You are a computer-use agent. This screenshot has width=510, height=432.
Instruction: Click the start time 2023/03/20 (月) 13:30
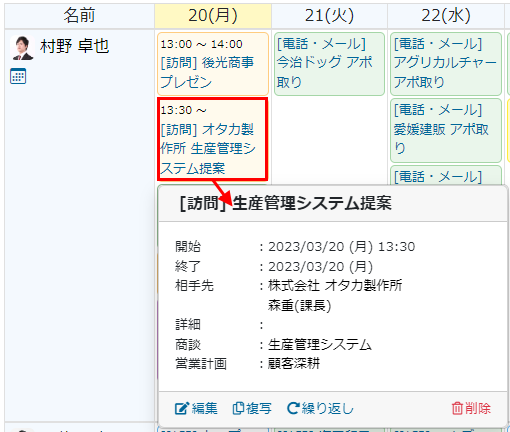click(342, 247)
